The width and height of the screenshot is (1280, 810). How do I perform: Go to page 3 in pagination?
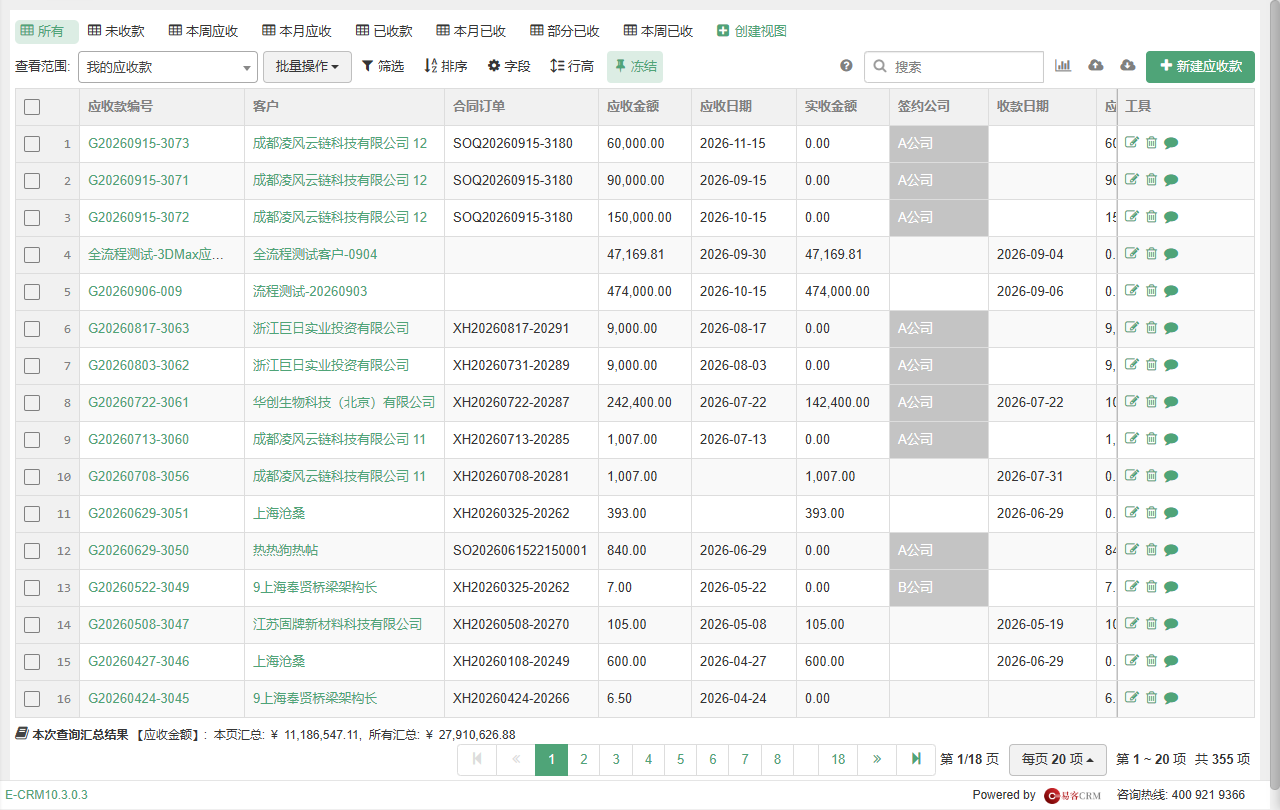click(x=616, y=760)
